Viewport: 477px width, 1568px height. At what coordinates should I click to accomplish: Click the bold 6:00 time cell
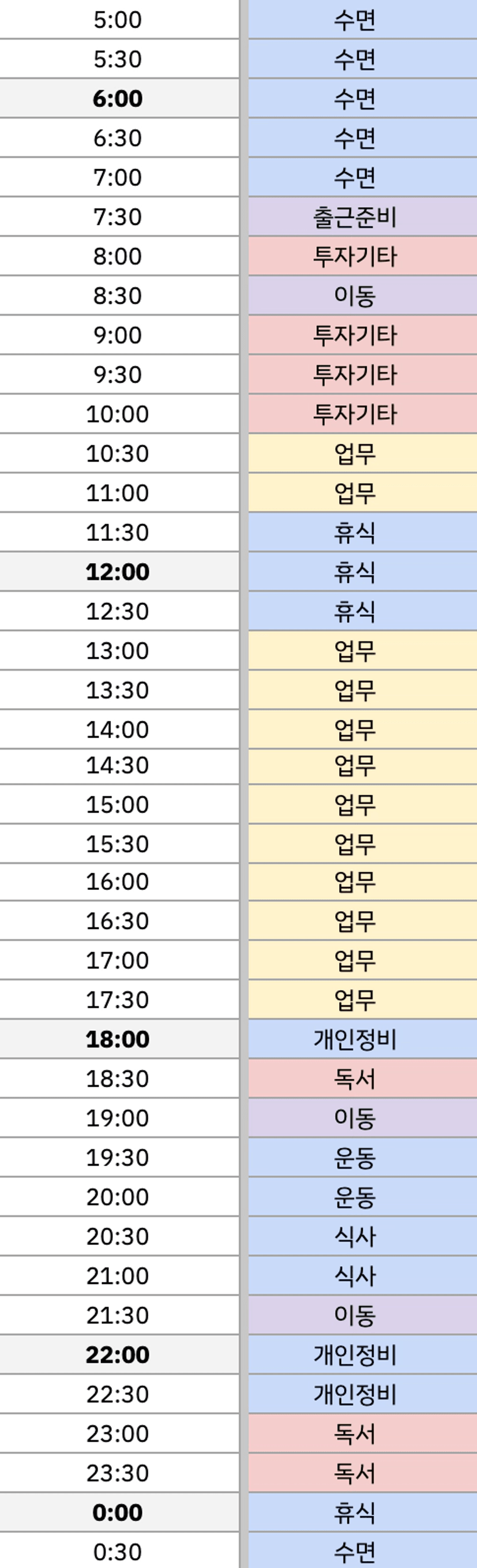click(118, 99)
